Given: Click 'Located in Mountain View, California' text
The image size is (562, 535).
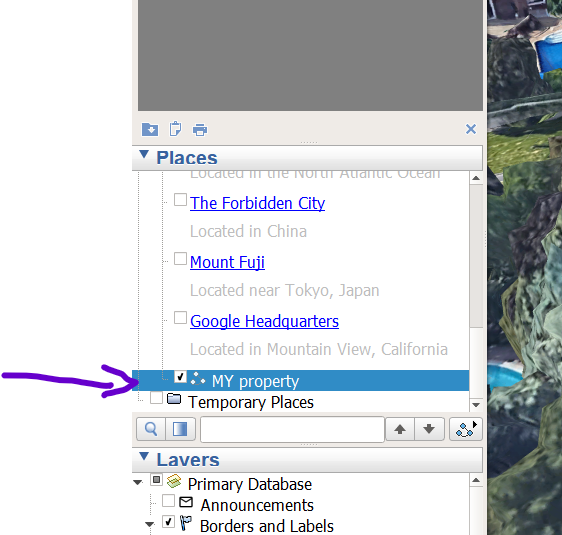Looking at the screenshot, I should coord(319,349).
